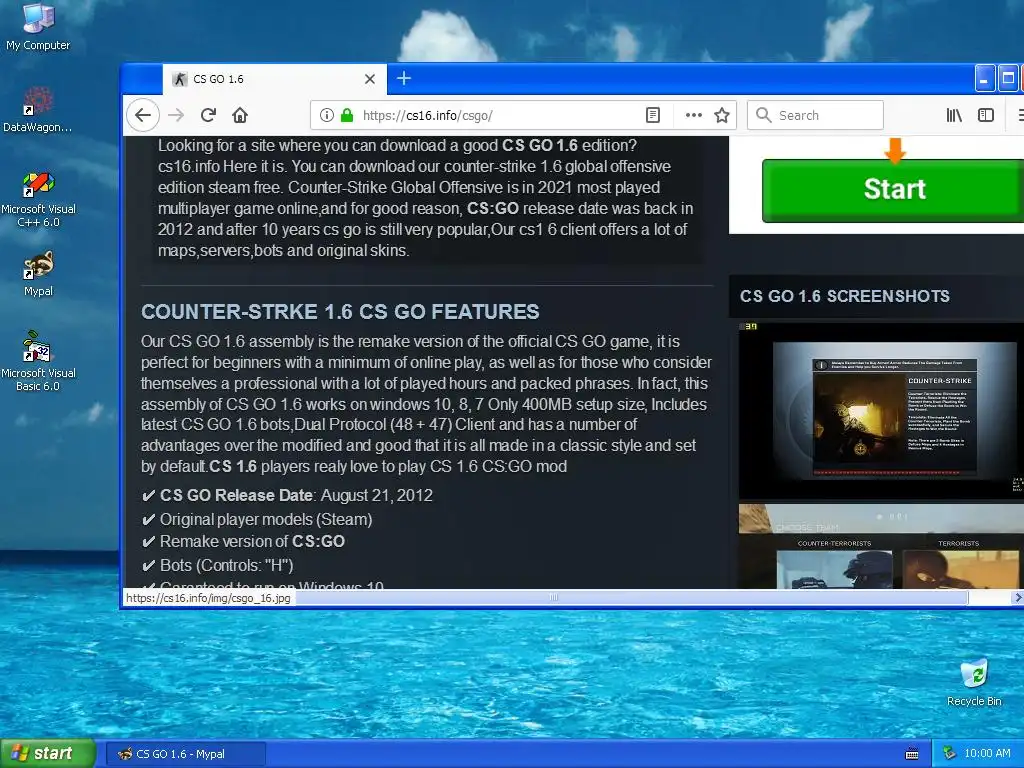Open the Library toolbar icon
The height and width of the screenshot is (768, 1024).
coord(954,116)
